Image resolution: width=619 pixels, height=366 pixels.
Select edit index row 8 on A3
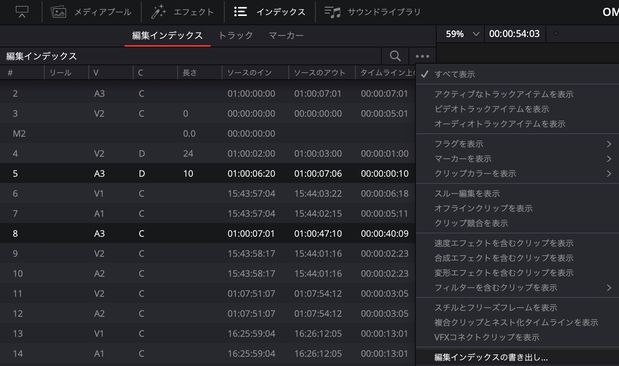coord(208,233)
